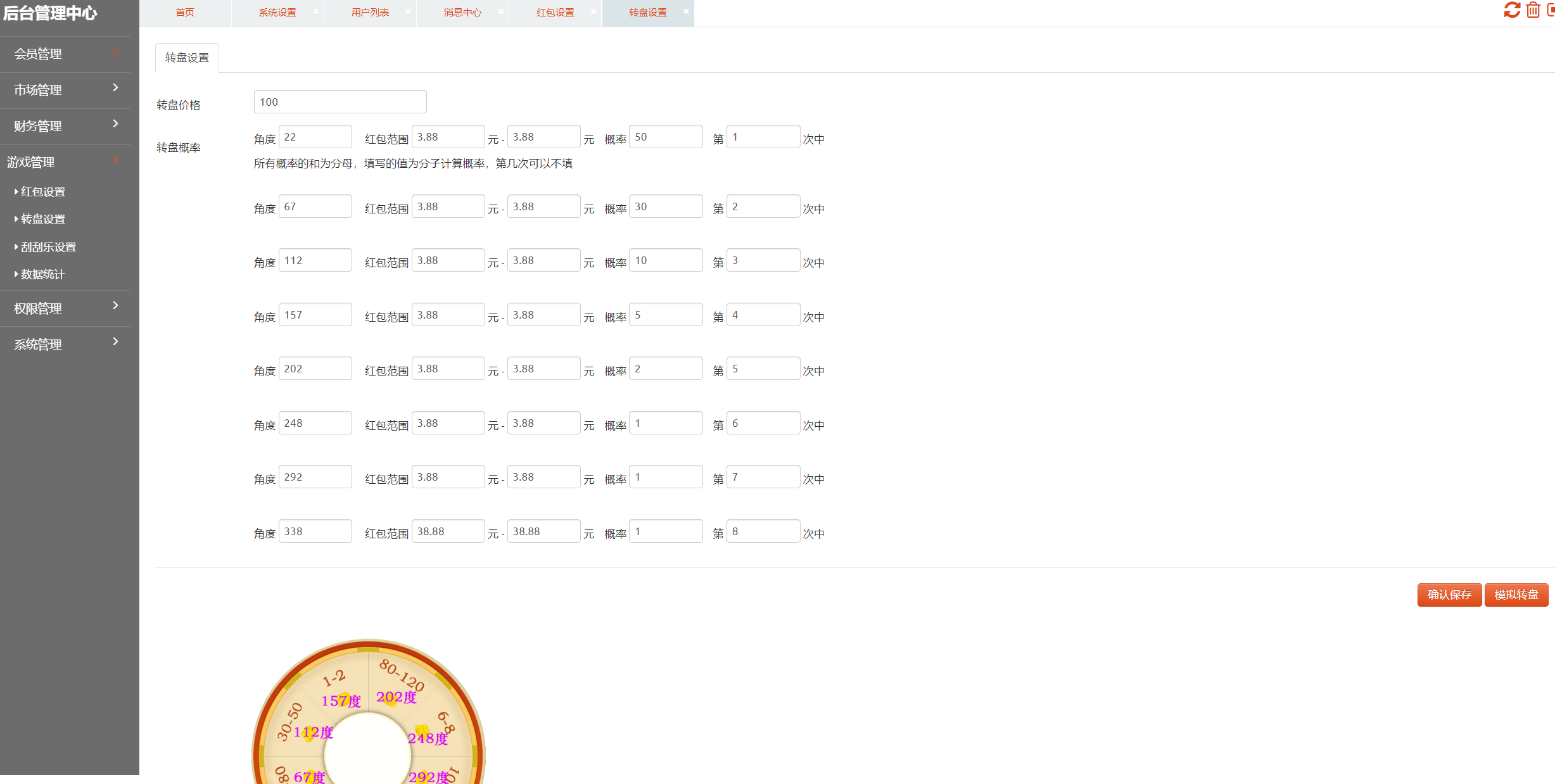The height and width of the screenshot is (784, 1555).
Task: Click the refresh icon at top right
Action: tap(1512, 10)
